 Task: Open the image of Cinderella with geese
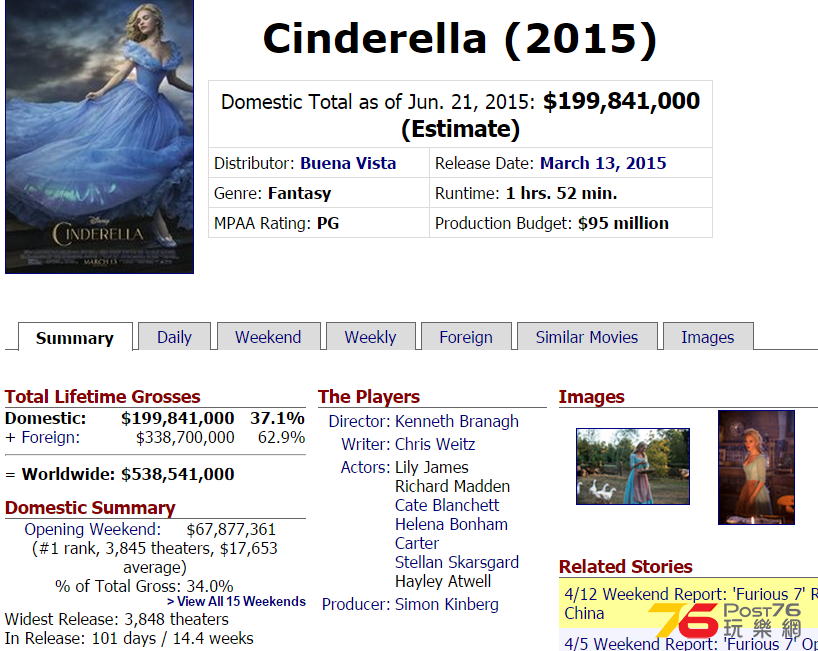[x=633, y=467]
